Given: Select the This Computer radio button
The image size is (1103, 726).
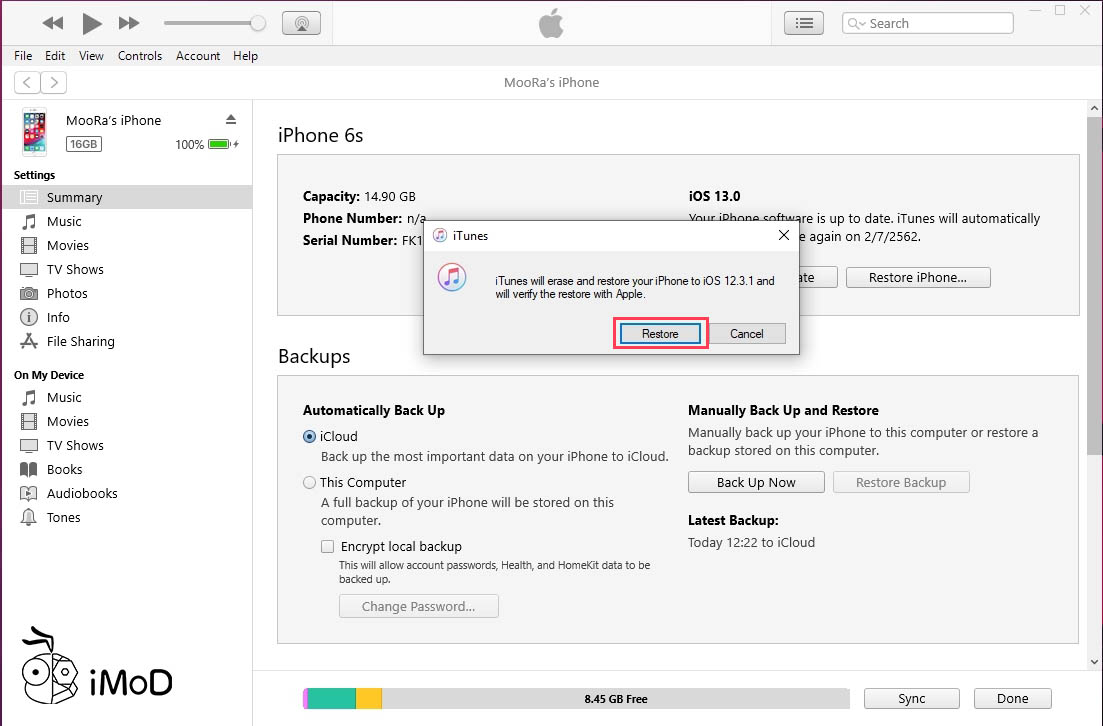Looking at the screenshot, I should tap(309, 483).
